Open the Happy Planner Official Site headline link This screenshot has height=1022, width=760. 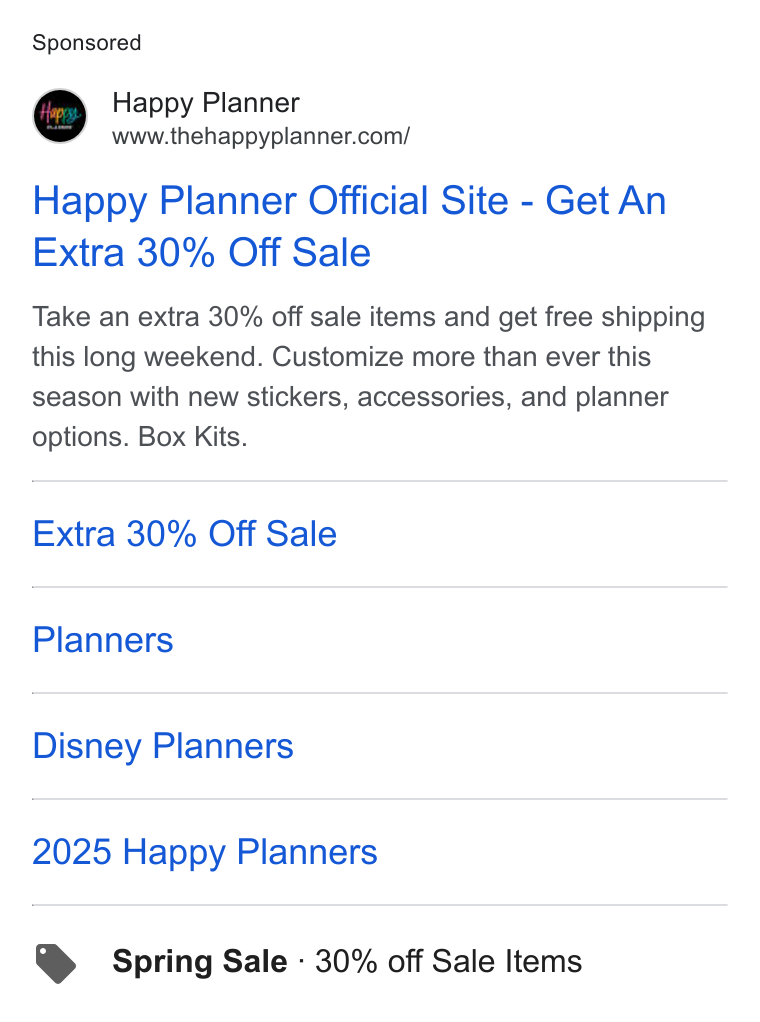(349, 226)
